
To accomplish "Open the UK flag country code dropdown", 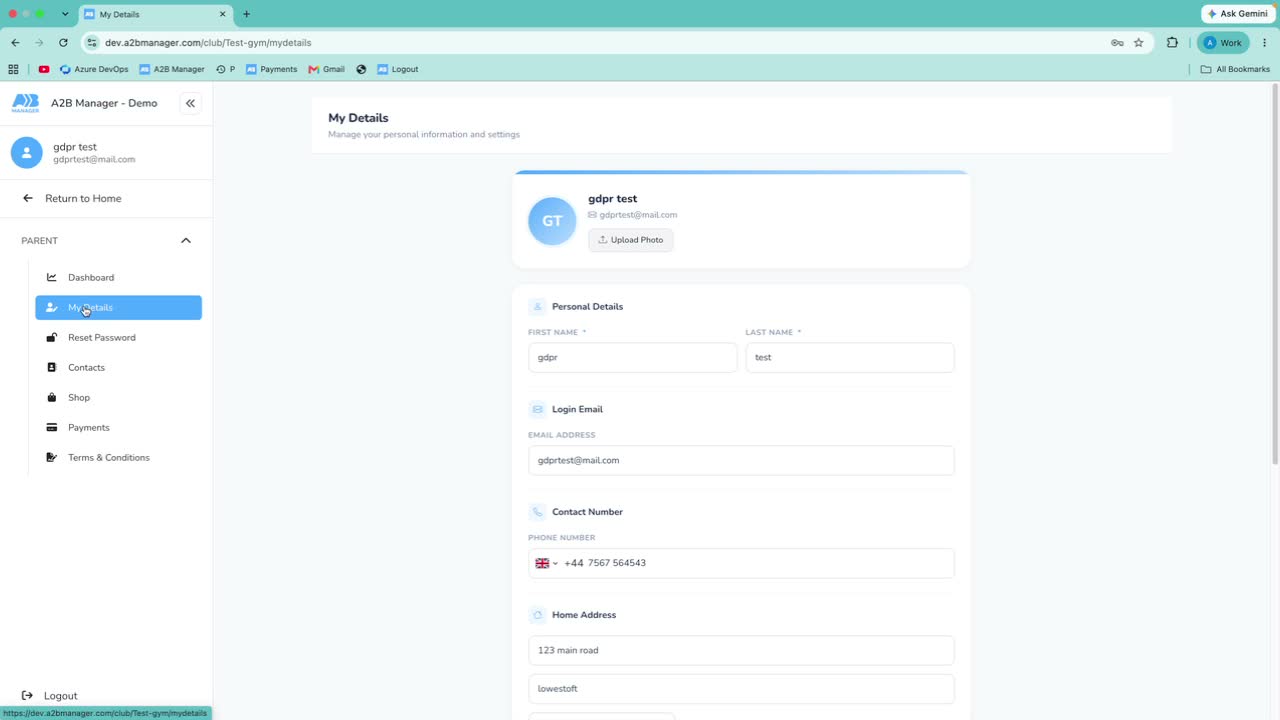I will tap(546, 563).
